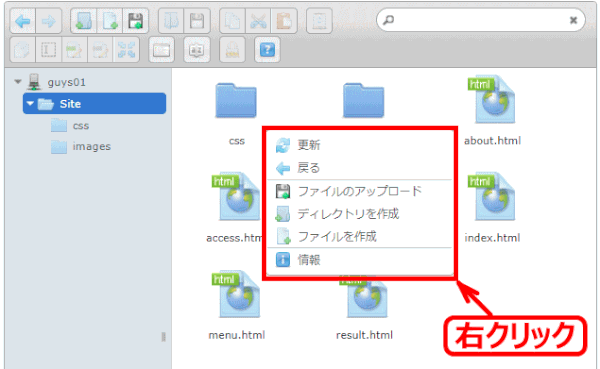Viewport: 600px width, 369px height.
Task: Select the folder icon next to css
Action: (x=364, y=100)
